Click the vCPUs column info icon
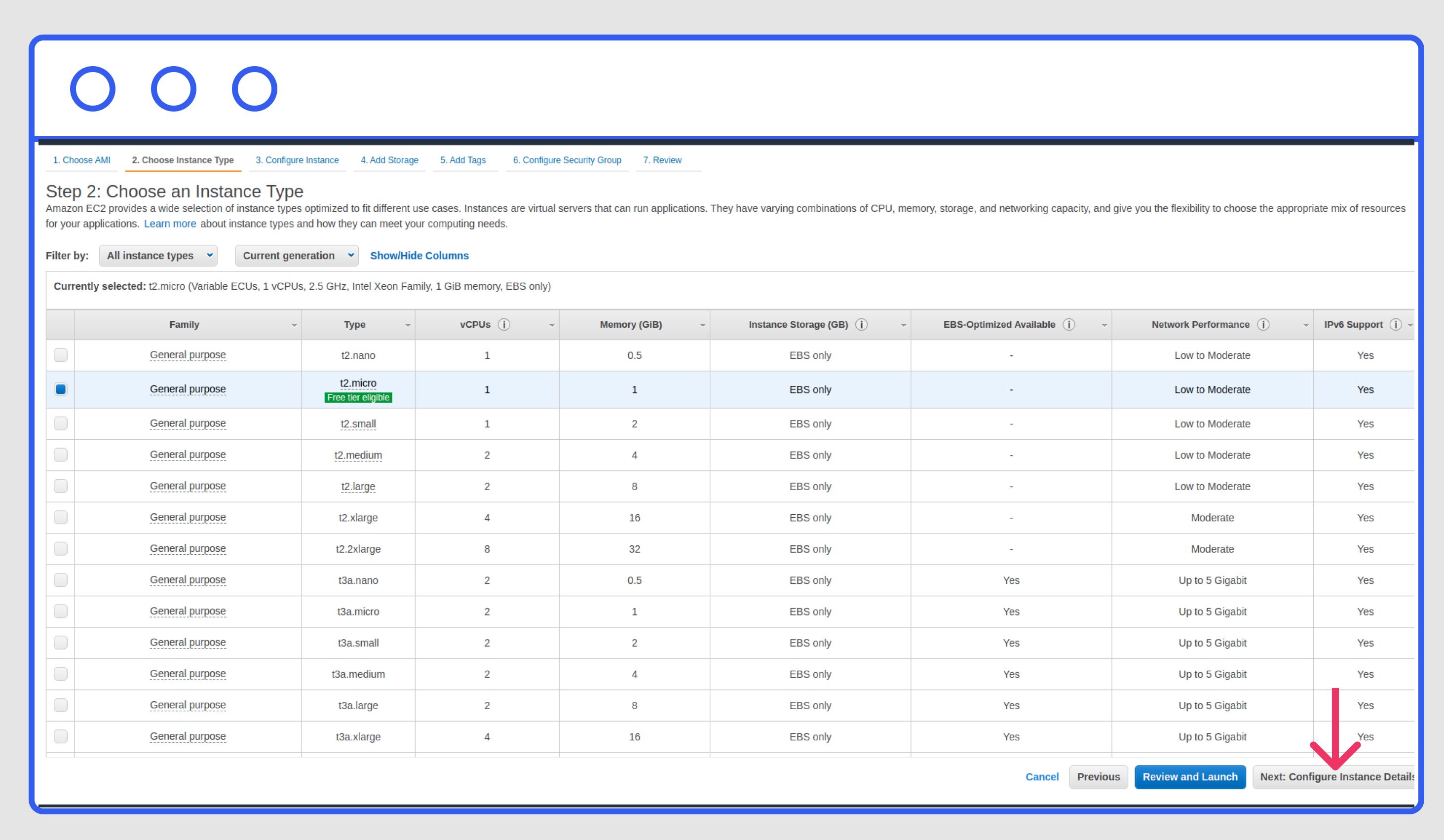 pyautogui.click(x=504, y=325)
